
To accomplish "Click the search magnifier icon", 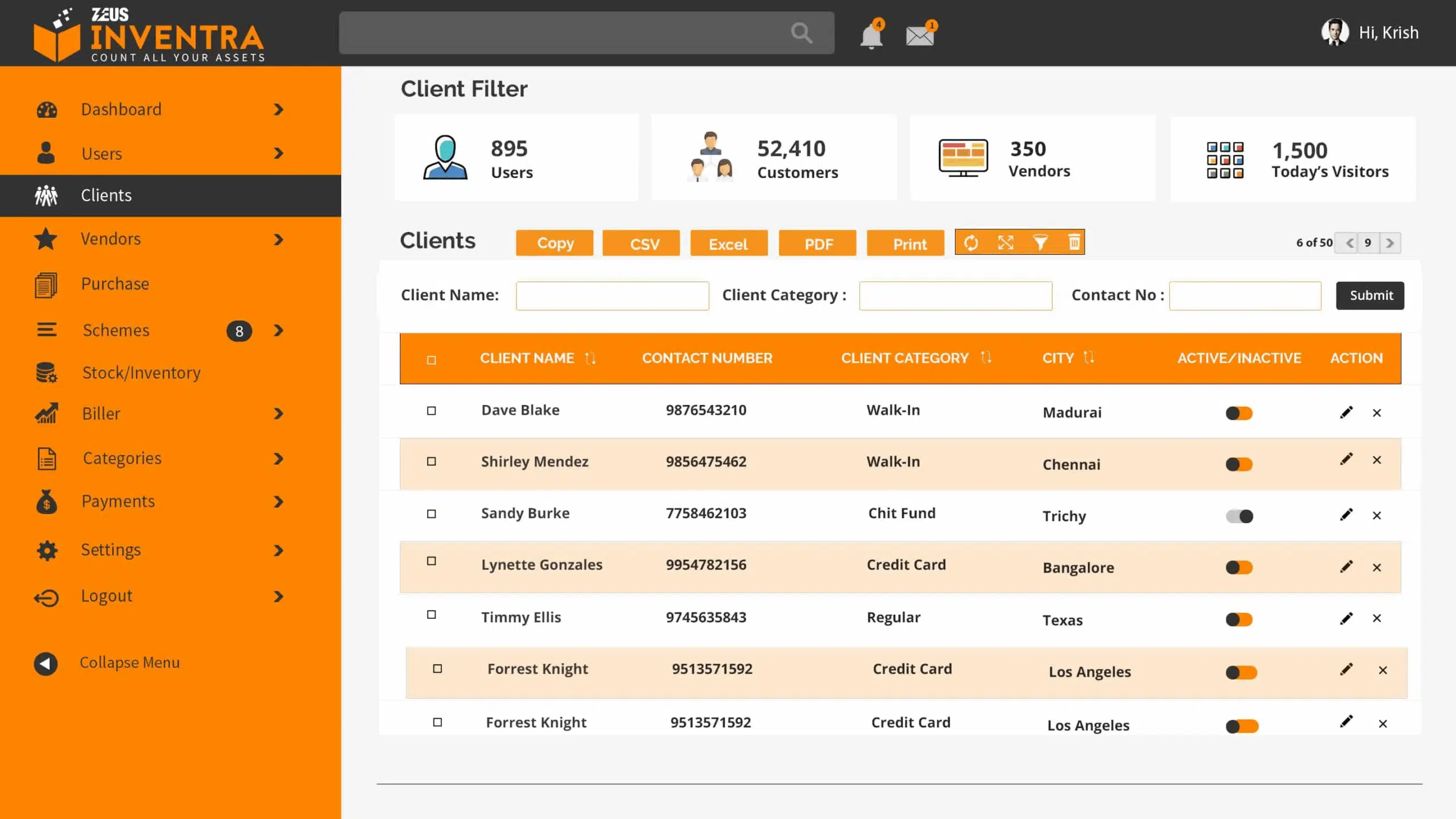I will pyautogui.click(x=801, y=33).
